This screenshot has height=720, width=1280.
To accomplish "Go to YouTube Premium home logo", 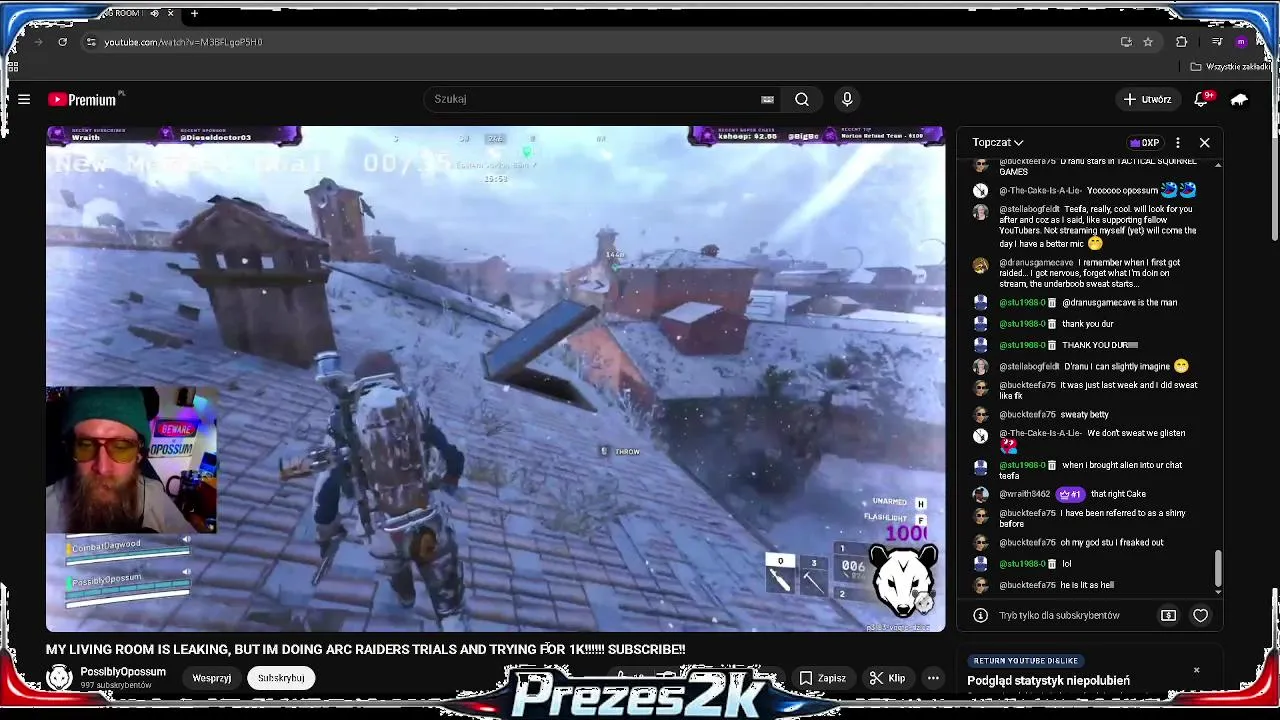I will (x=84, y=99).
